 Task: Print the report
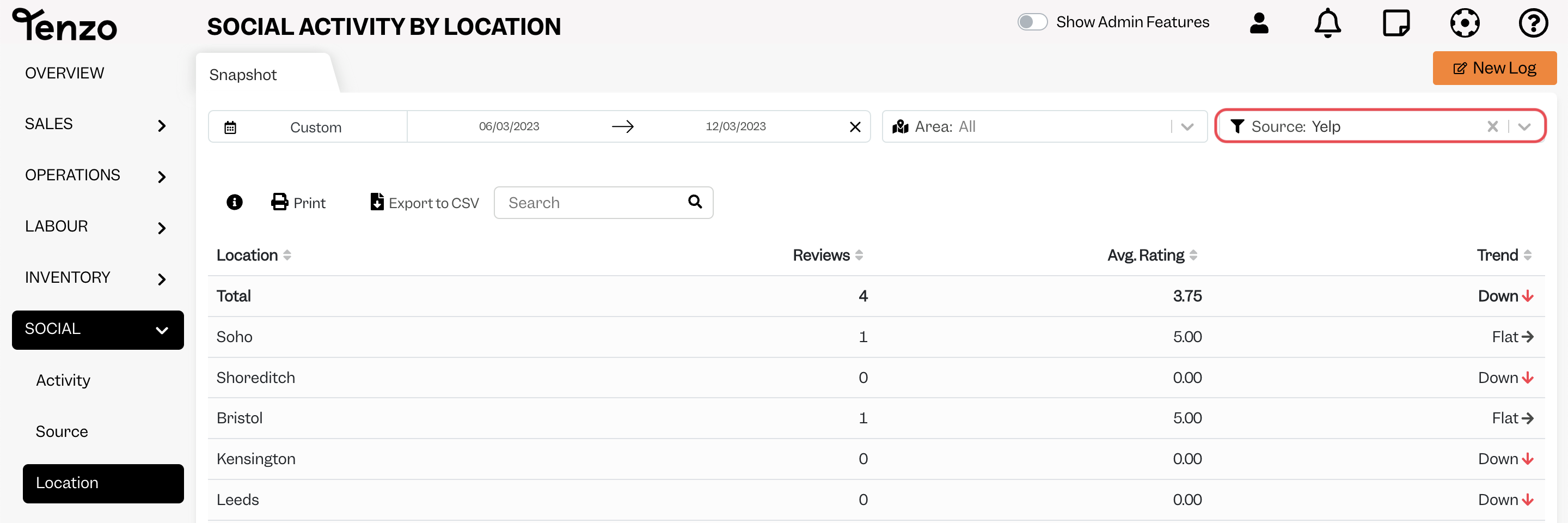(298, 202)
